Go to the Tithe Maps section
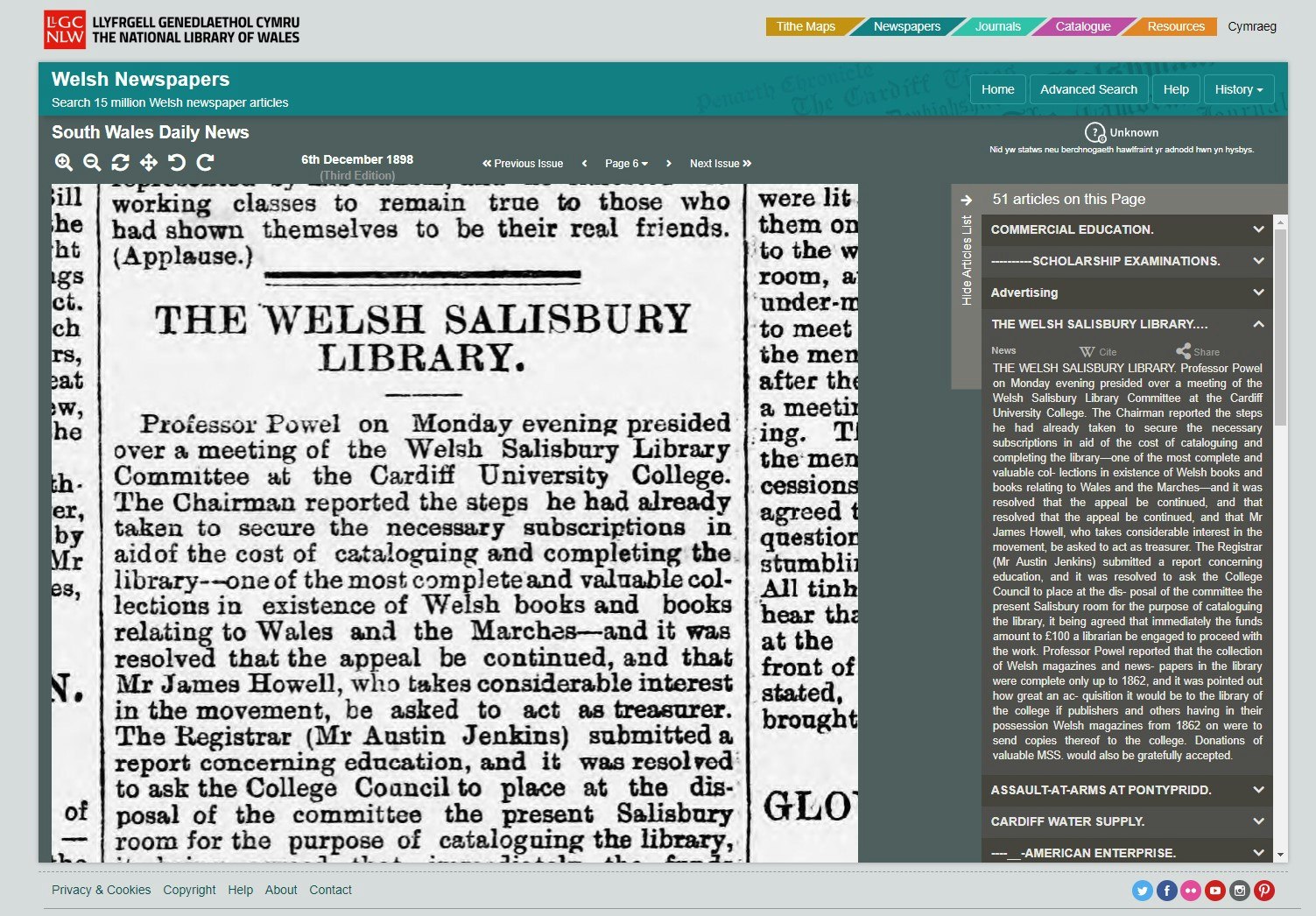 [805, 26]
